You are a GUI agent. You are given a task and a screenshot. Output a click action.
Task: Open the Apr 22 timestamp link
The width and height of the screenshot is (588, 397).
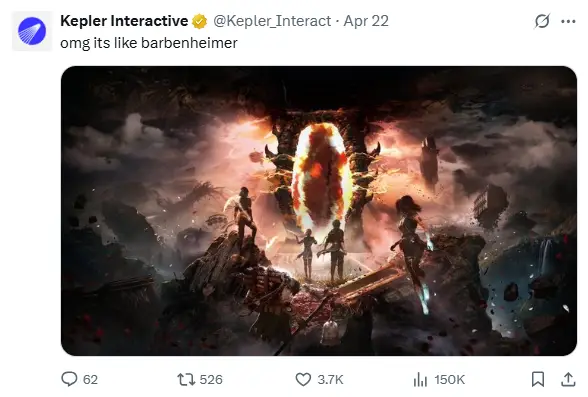coord(366,21)
